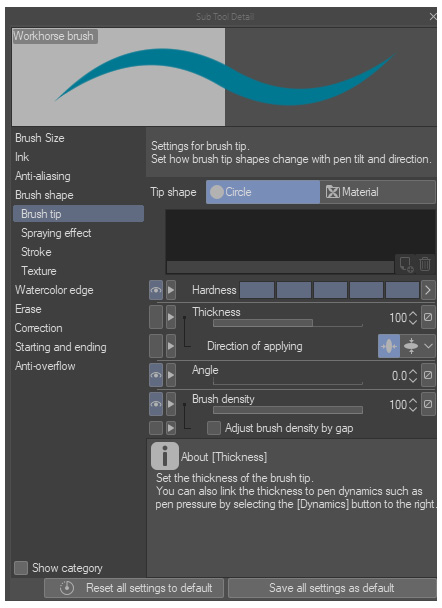
Task: Click Save all settings as default
Action: tap(332, 588)
